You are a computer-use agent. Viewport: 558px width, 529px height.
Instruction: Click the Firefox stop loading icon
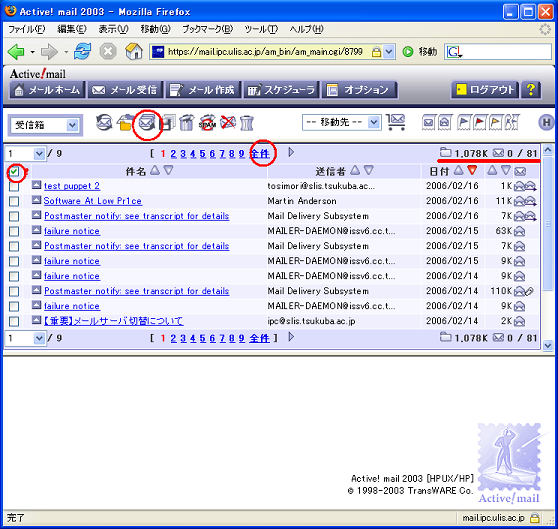click(108, 52)
